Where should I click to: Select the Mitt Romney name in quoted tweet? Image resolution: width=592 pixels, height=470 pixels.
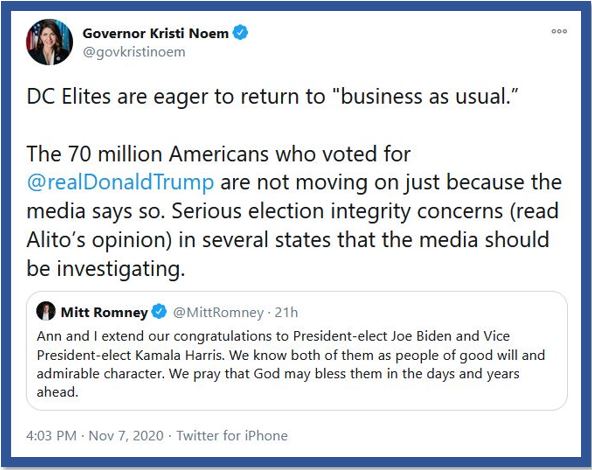(x=104, y=313)
